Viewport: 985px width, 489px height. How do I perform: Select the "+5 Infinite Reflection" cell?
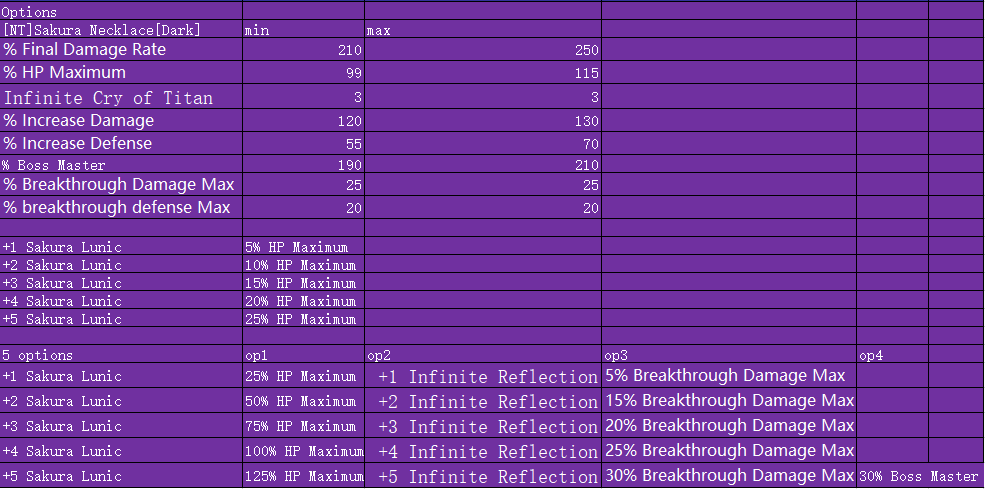tap(488, 477)
